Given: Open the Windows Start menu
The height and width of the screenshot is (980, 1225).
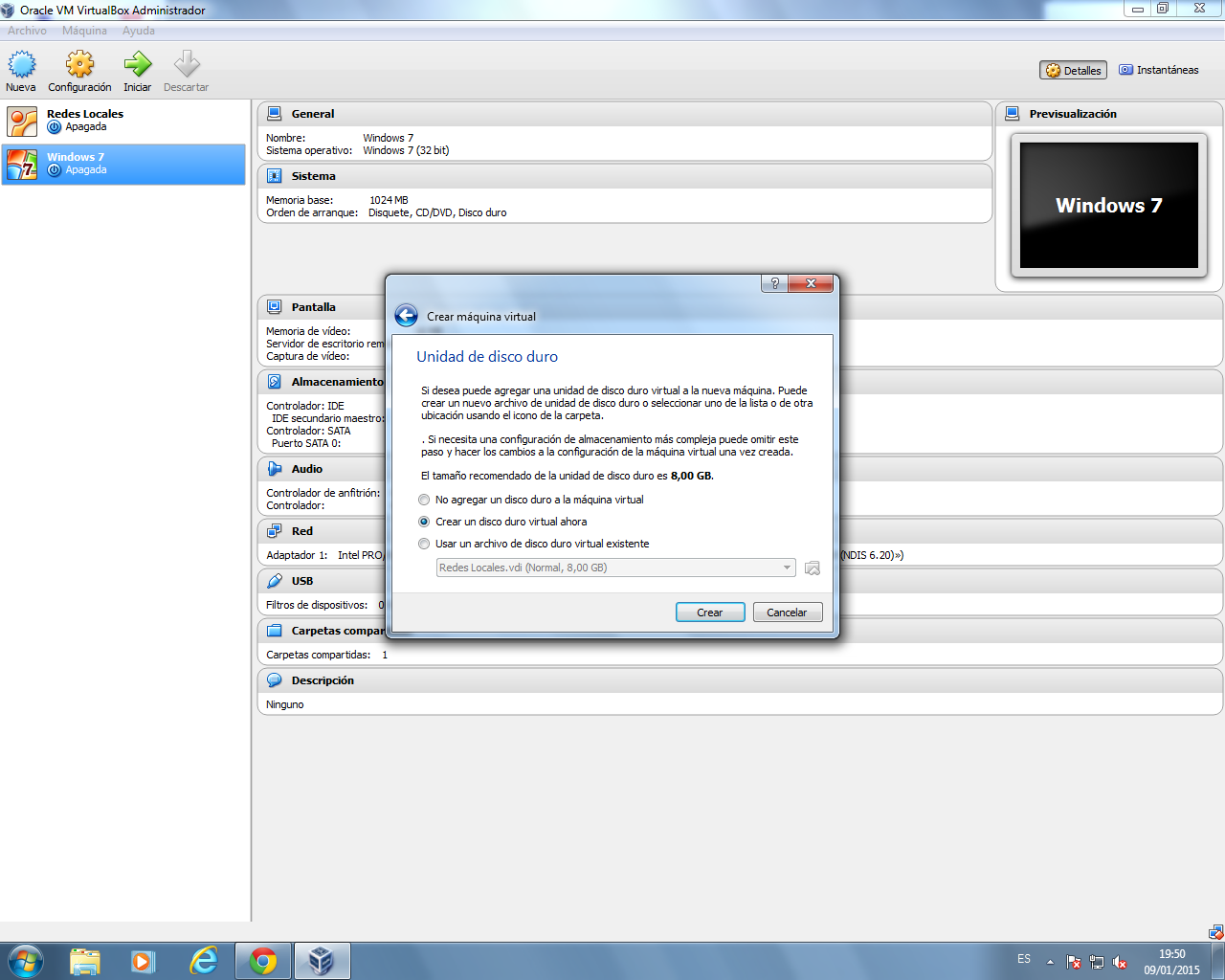Looking at the screenshot, I should point(26,961).
